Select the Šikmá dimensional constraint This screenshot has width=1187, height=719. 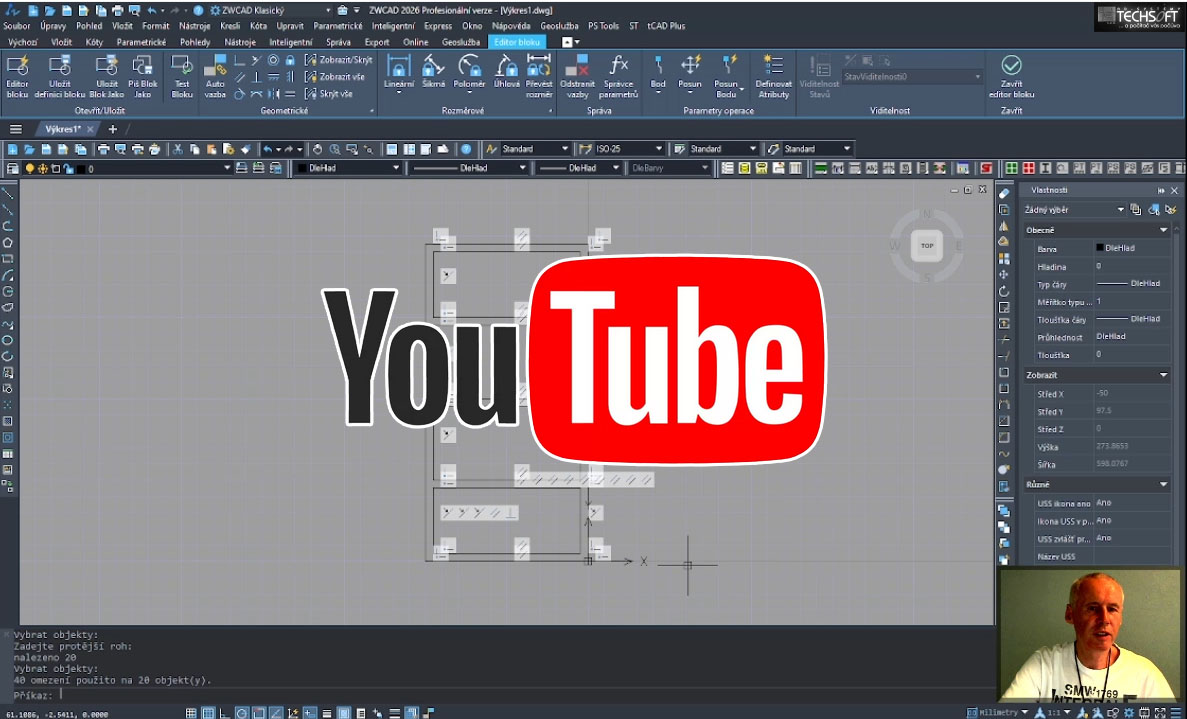(434, 72)
